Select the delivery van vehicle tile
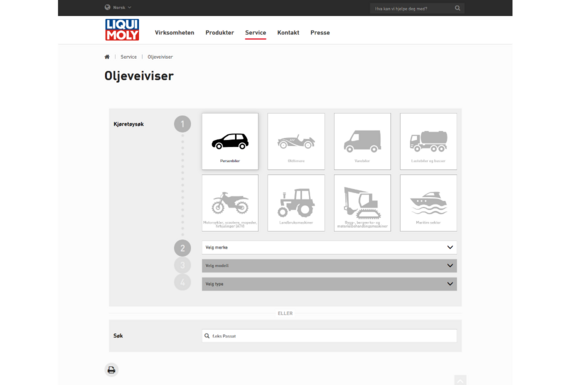570x385 pixels. (362, 141)
